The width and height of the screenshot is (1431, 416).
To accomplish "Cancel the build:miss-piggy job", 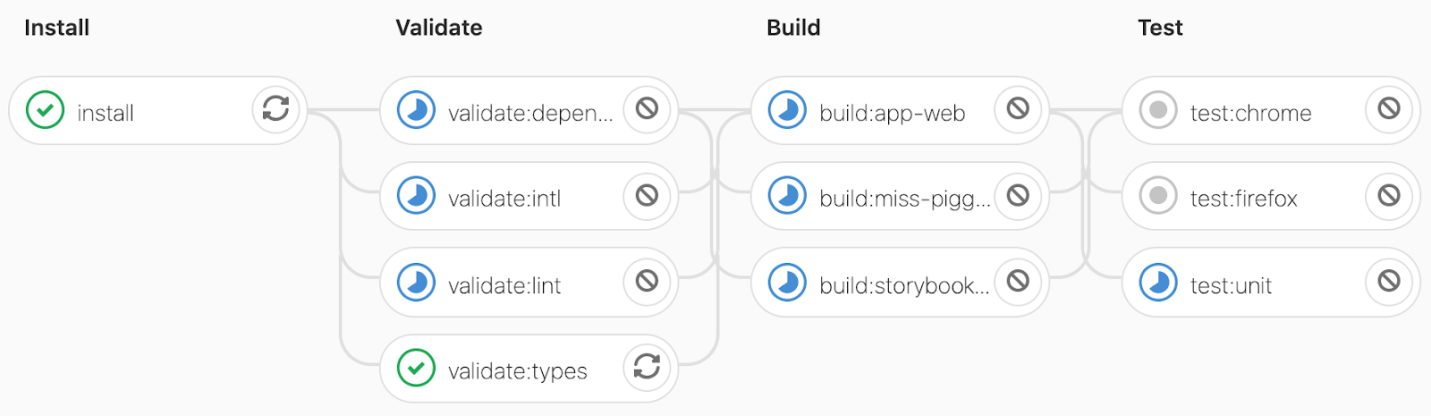I will pos(1018,195).
